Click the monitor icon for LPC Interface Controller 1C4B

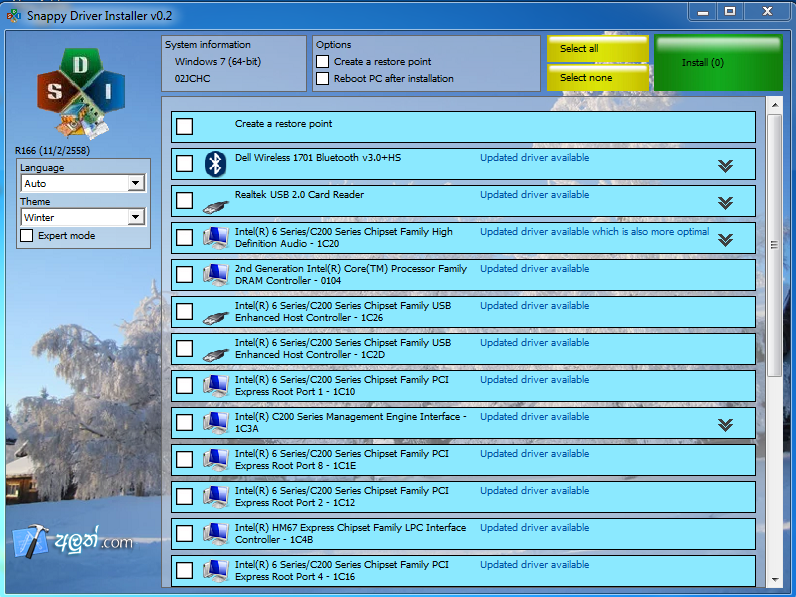tap(216, 534)
